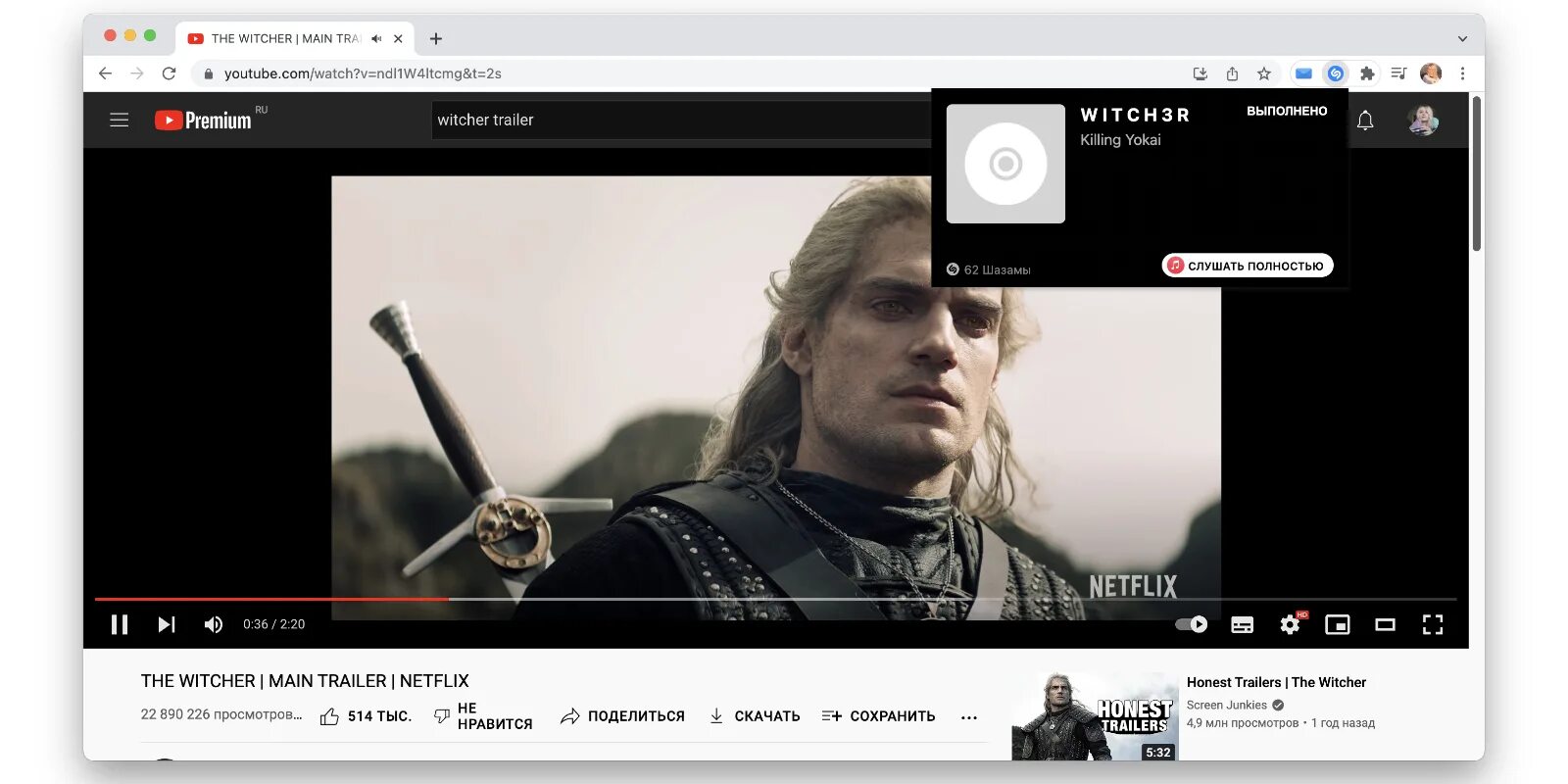Screen dimensions: 1568x784
Task: Open Chrome extensions puzzle icon
Action: pos(1367,73)
